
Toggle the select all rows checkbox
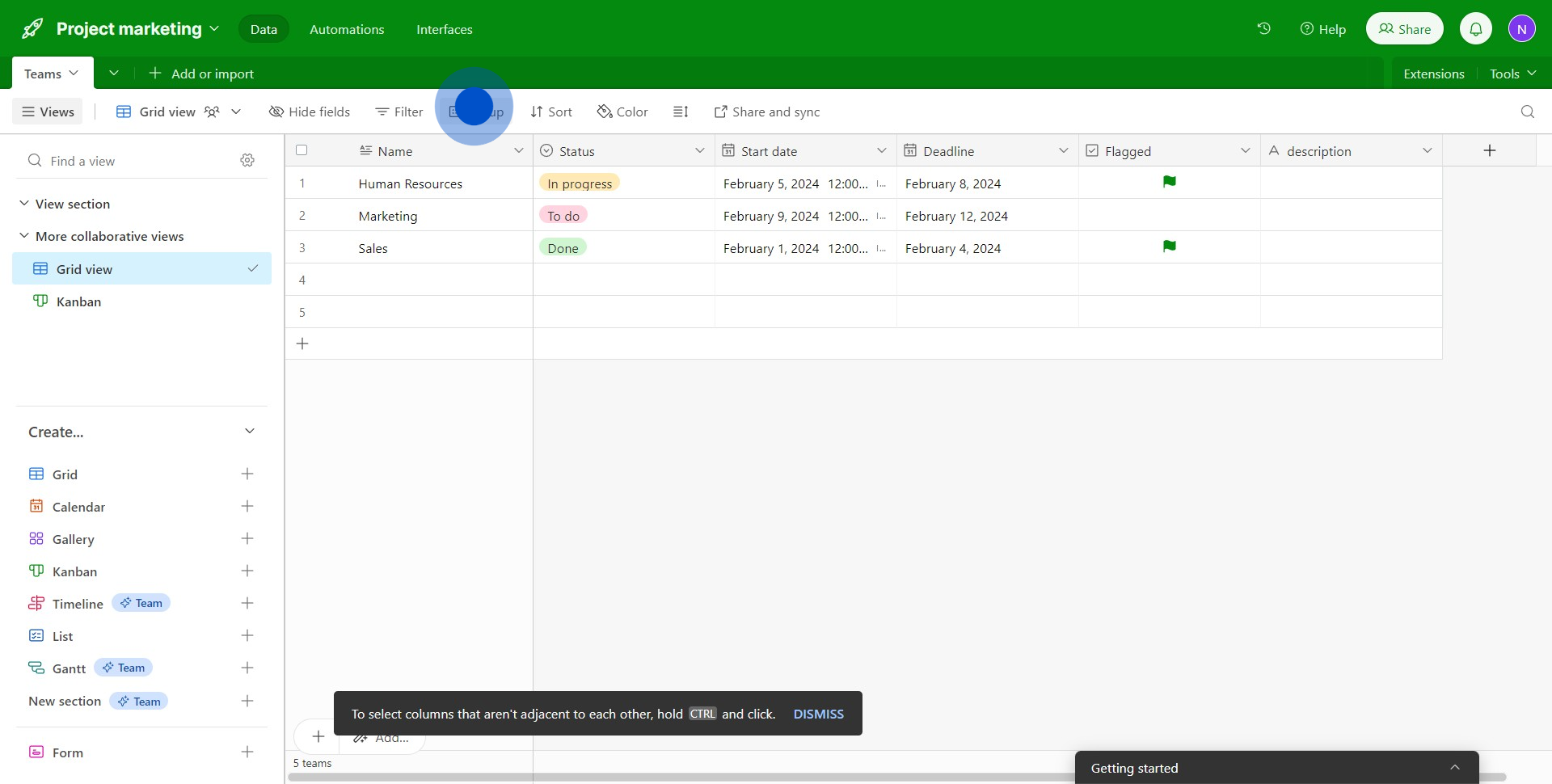(x=302, y=150)
